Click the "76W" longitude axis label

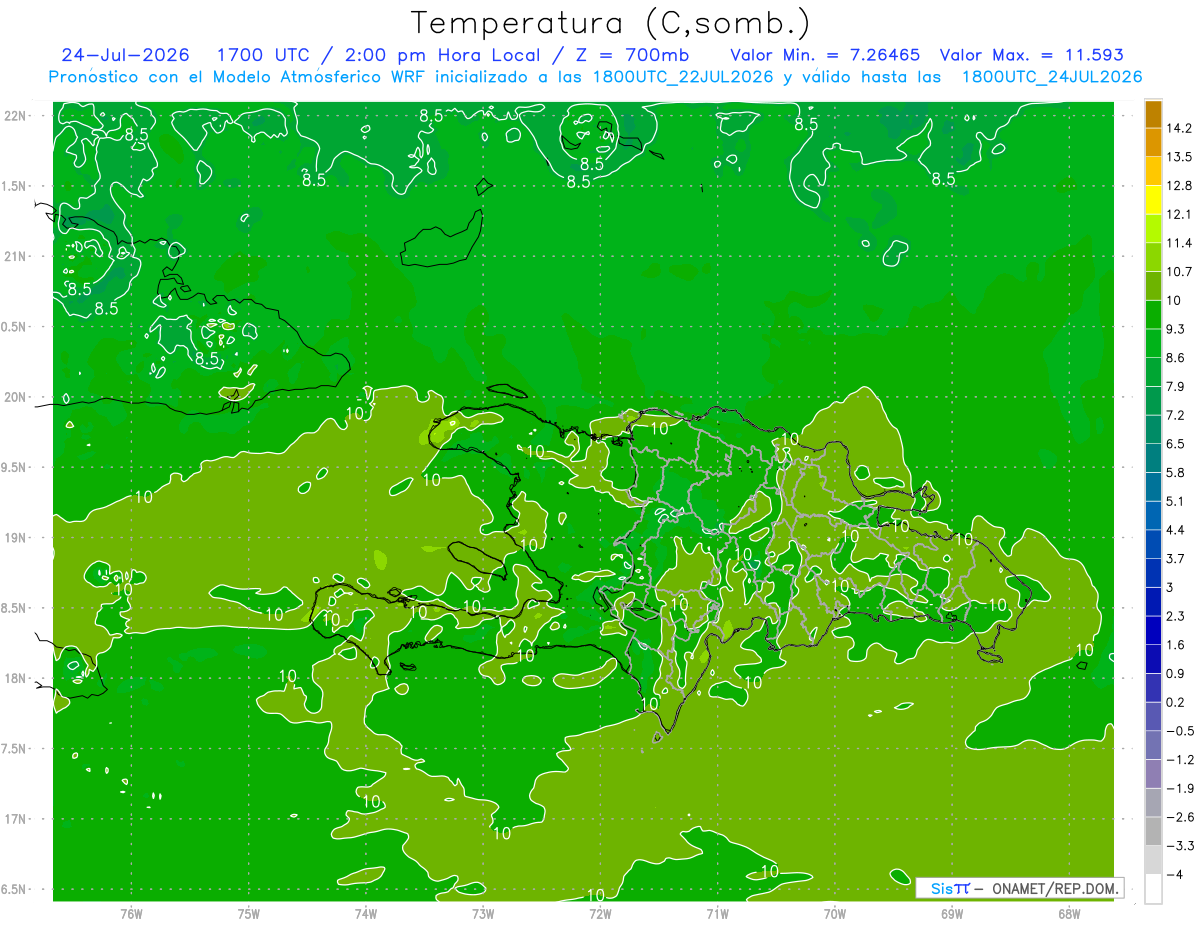(132, 913)
